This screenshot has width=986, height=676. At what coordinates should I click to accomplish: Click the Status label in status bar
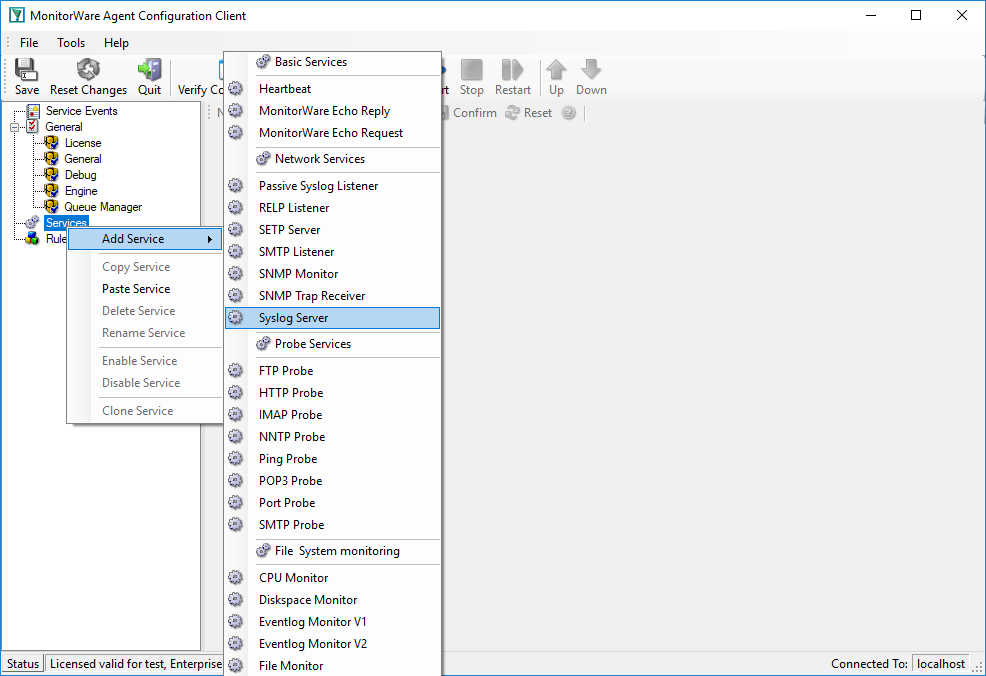coord(23,664)
